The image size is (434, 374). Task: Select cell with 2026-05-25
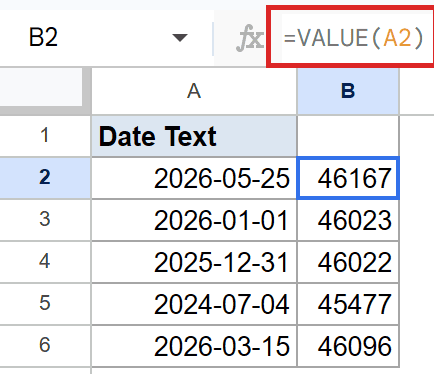[194, 178]
